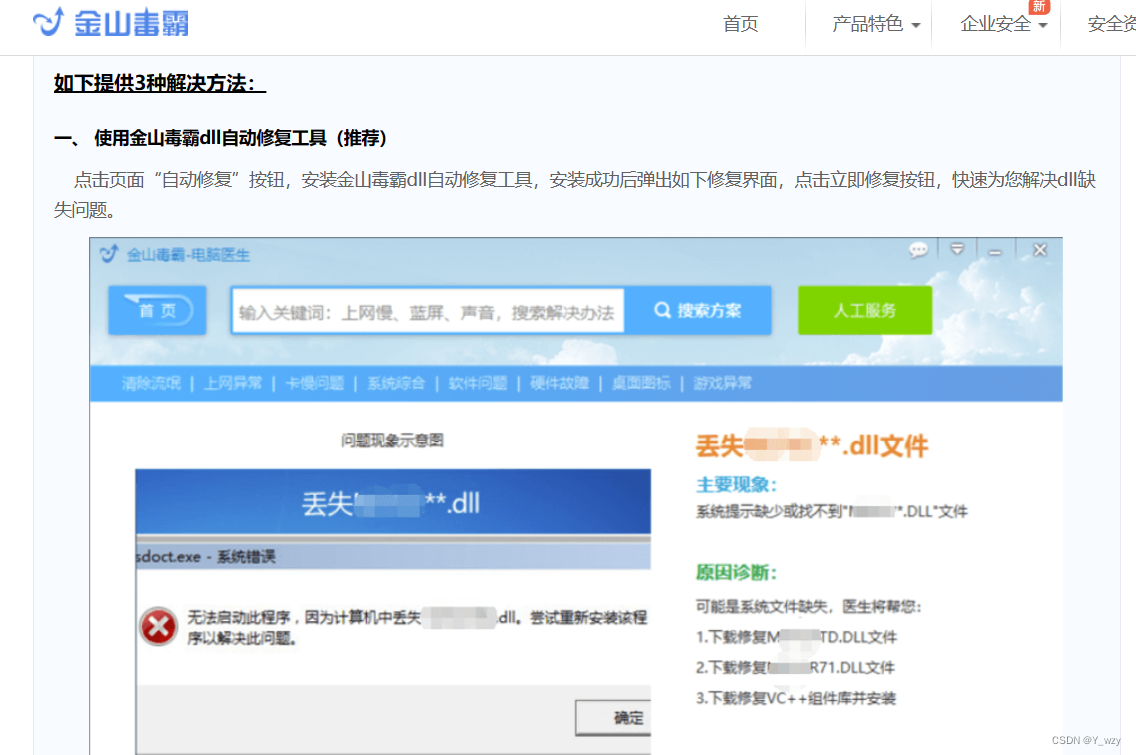This screenshot has width=1136, height=755.
Task: Select the 首页 home button inside 电脑医生 window
Action: (x=156, y=310)
